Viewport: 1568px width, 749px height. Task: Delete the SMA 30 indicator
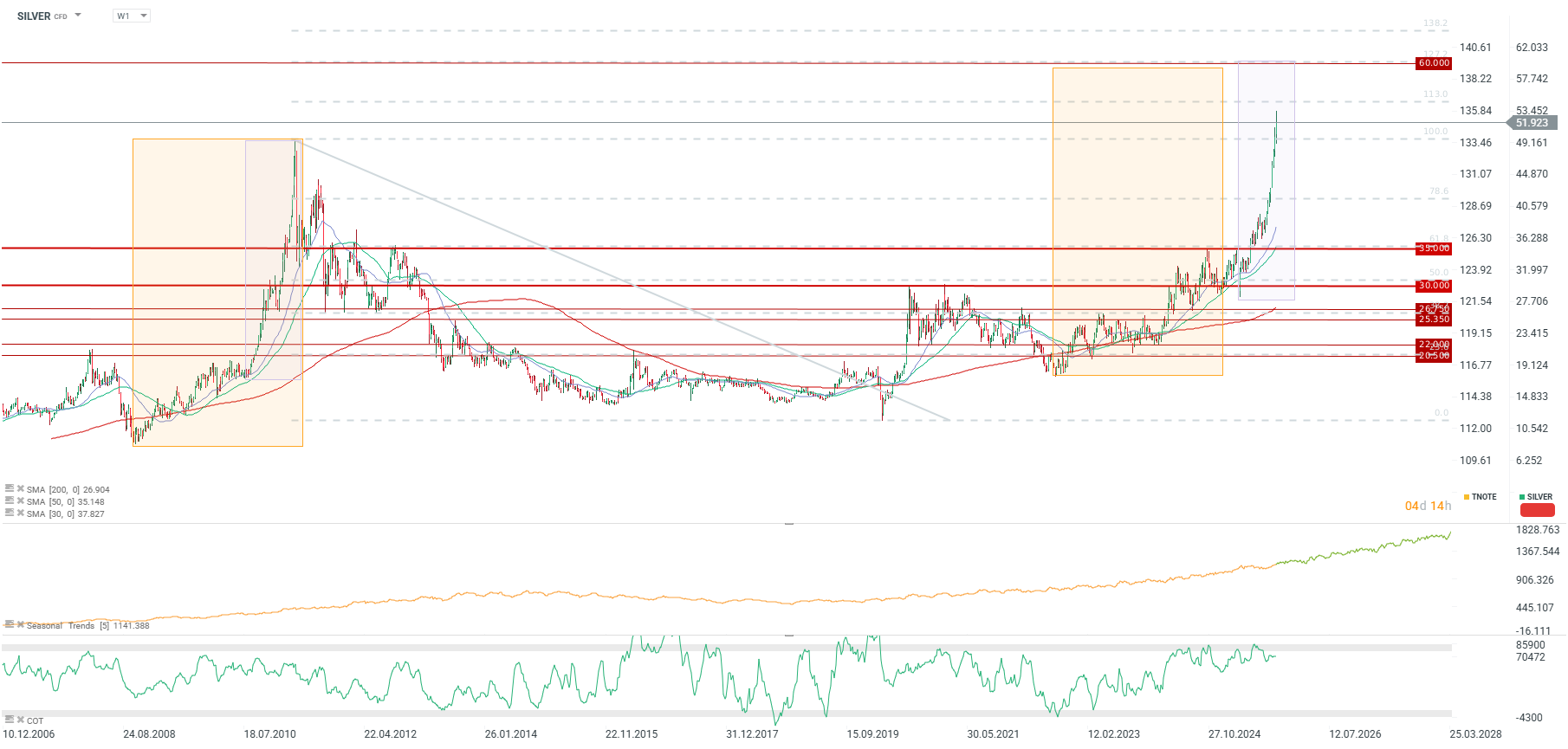pos(20,513)
